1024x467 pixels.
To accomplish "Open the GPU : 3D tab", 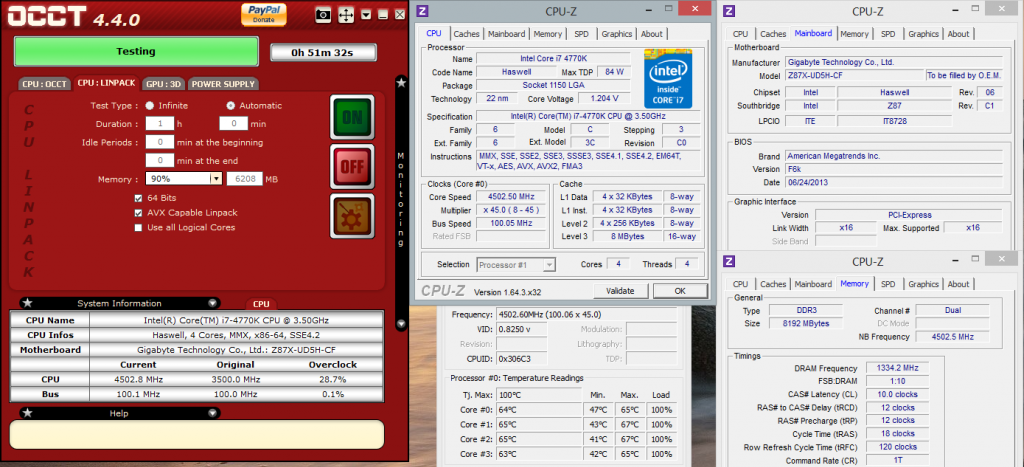I will click(x=164, y=84).
